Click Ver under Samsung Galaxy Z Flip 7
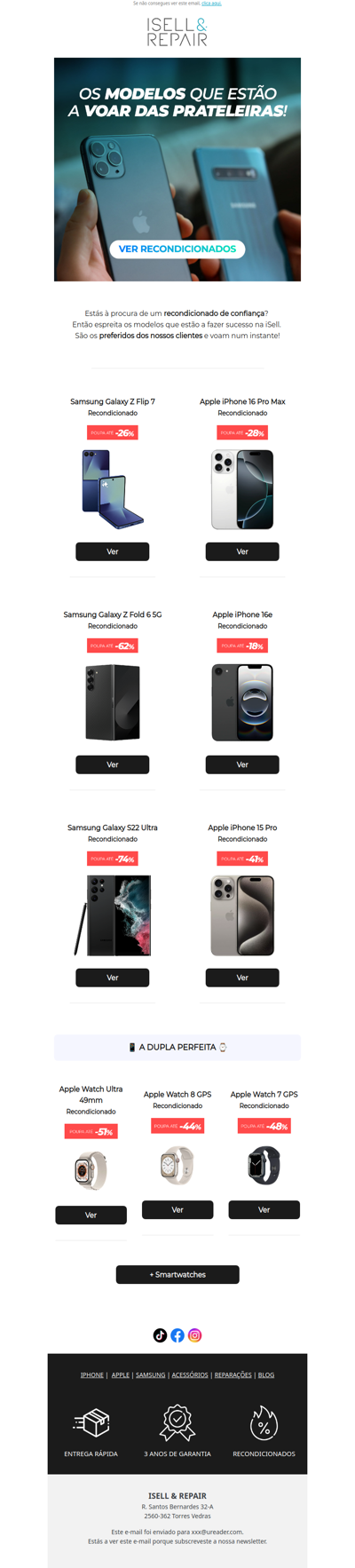The image size is (355, 1568). pyautogui.click(x=113, y=551)
